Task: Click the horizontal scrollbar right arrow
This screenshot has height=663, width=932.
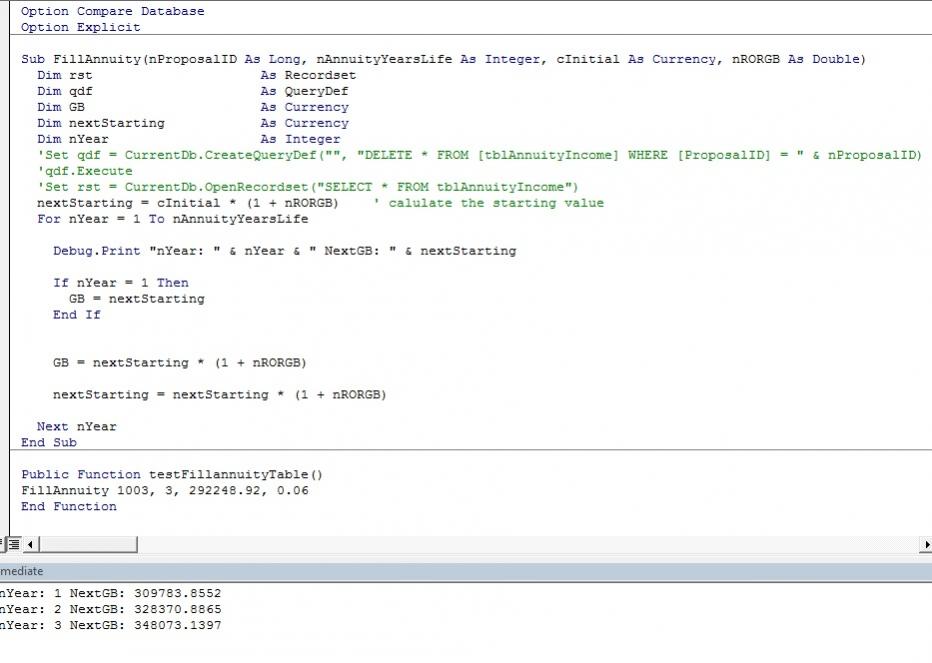Action: click(925, 543)
